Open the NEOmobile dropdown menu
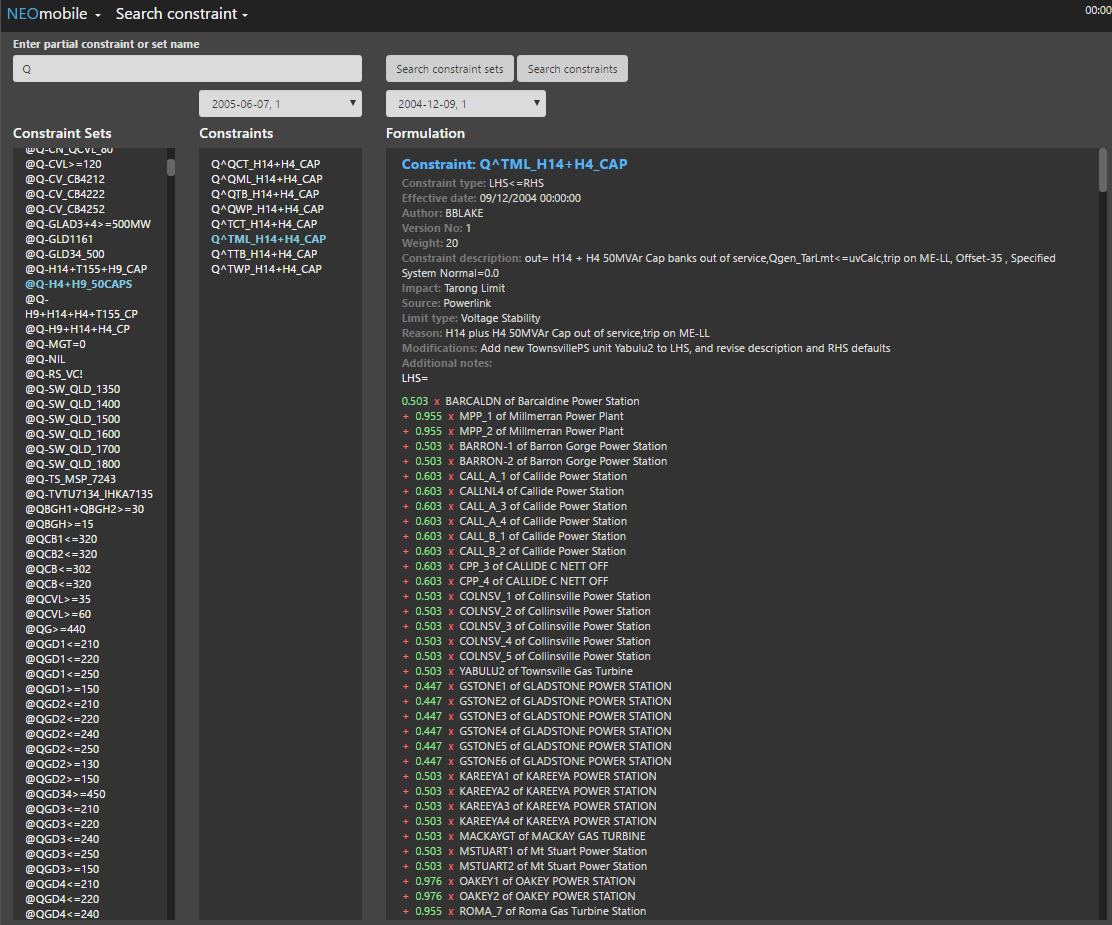 pyautogui.click(x=53, y=14)
